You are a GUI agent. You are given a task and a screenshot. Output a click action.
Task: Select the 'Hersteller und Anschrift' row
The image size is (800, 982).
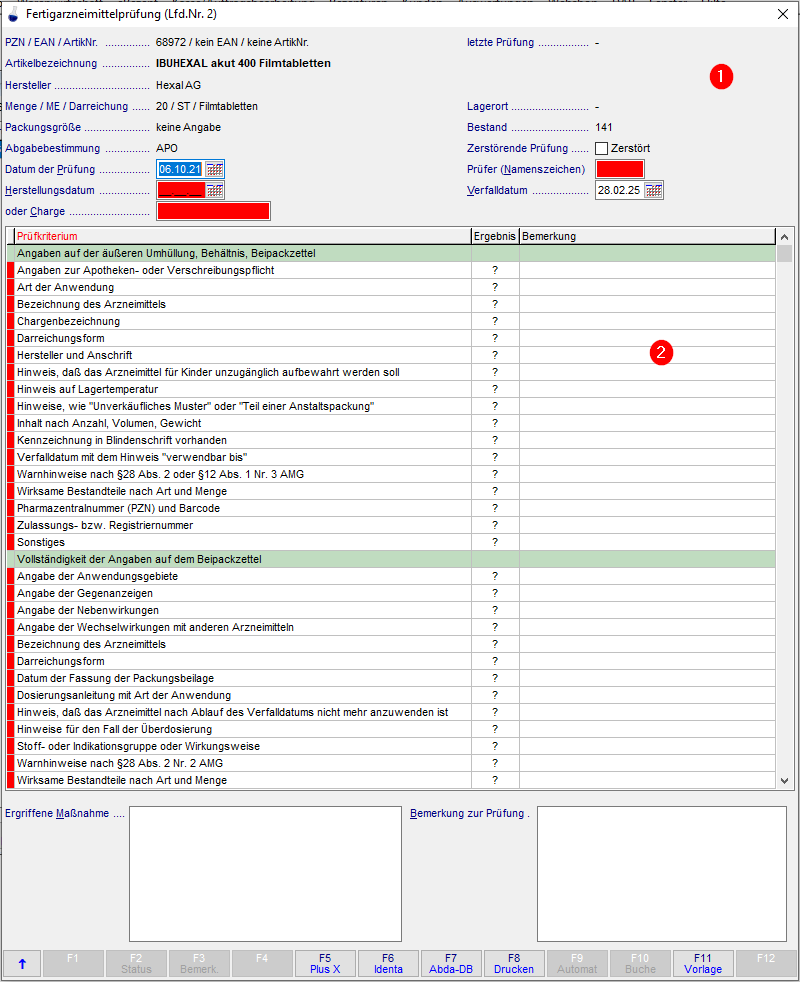[391, 355]
